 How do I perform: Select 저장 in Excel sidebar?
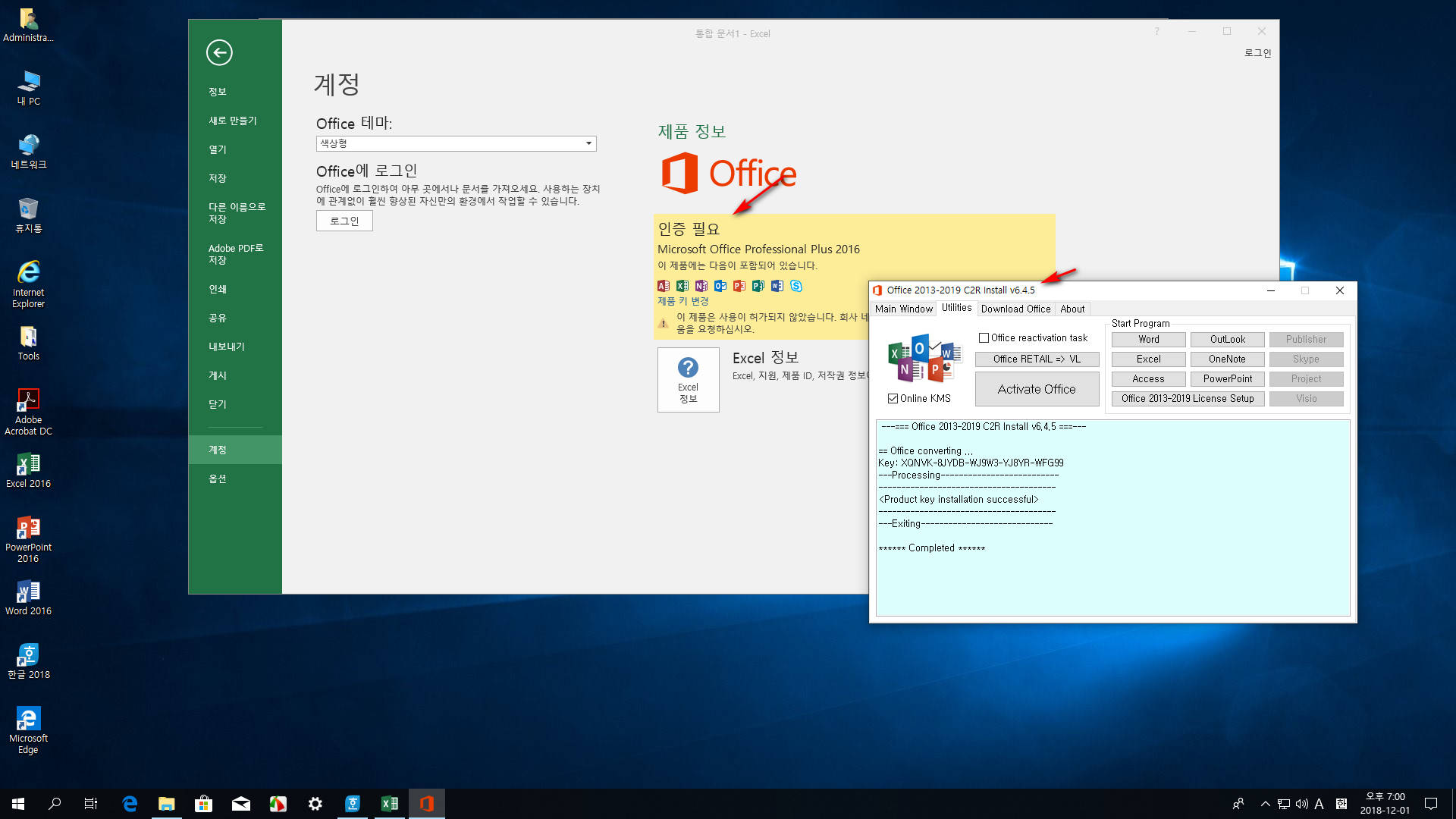[x=235, y=178]
